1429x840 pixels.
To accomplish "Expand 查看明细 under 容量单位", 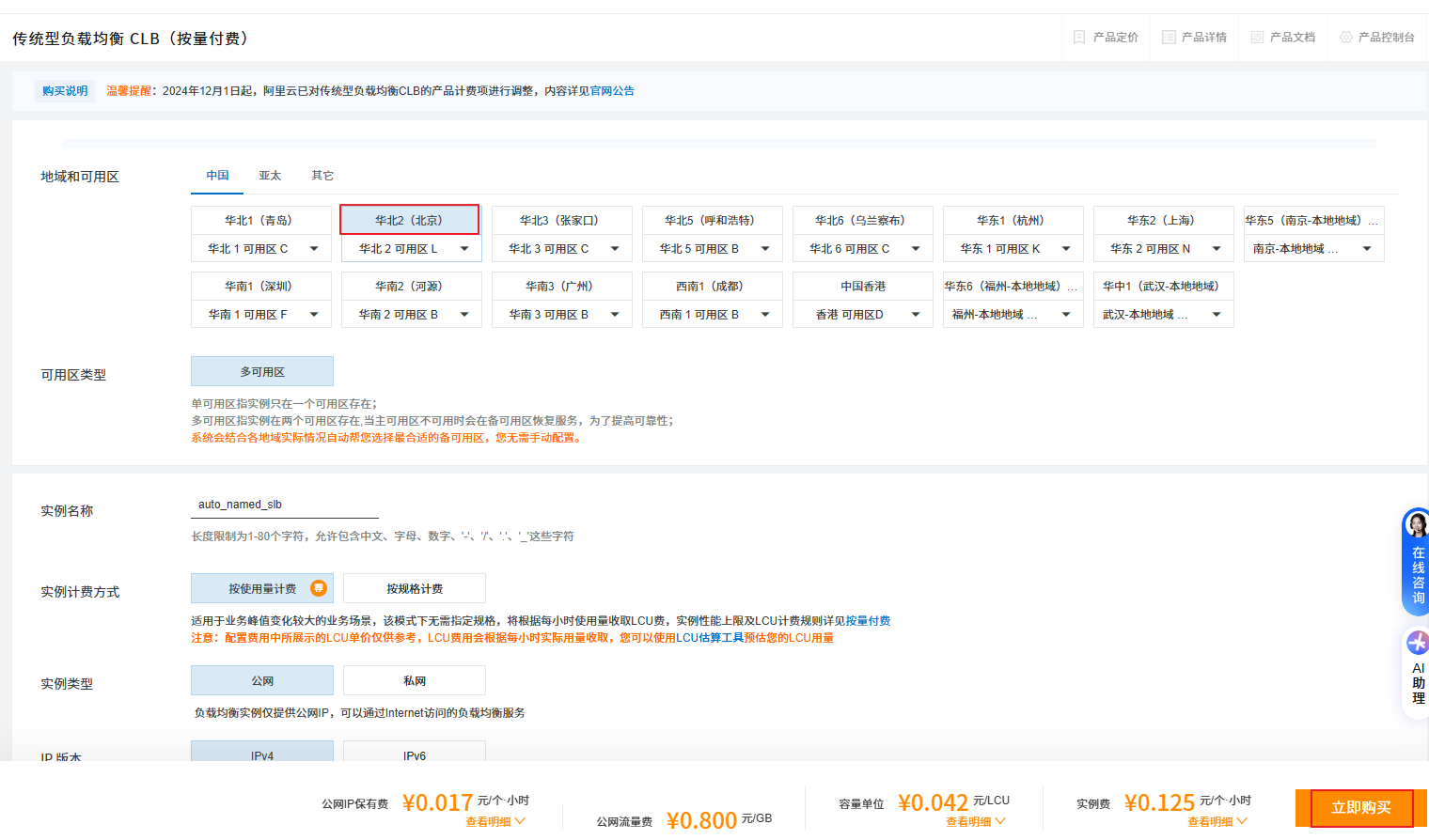I will pyautogui.click(x=976, y=821).
